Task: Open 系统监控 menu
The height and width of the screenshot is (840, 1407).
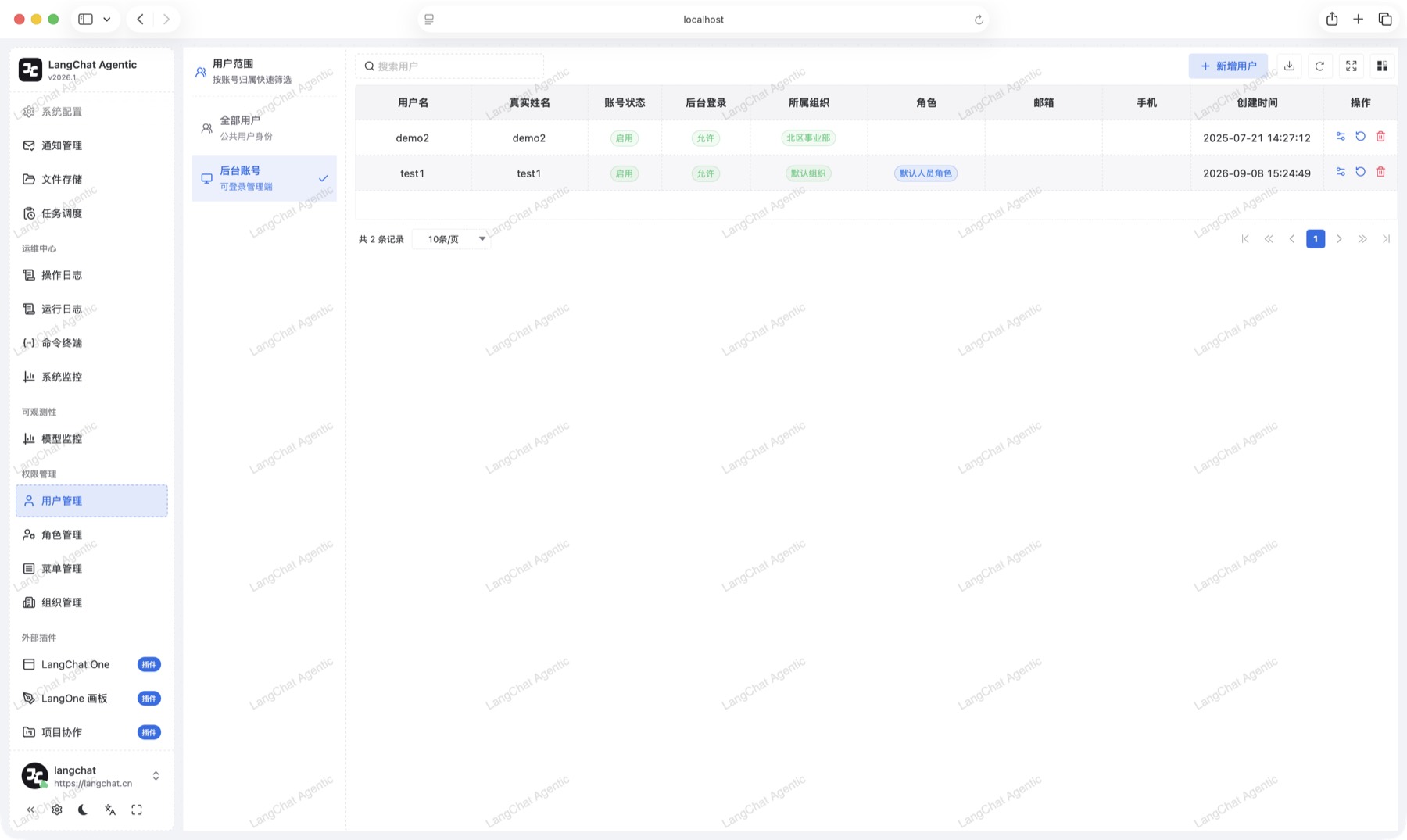Action: click(91, 377)
